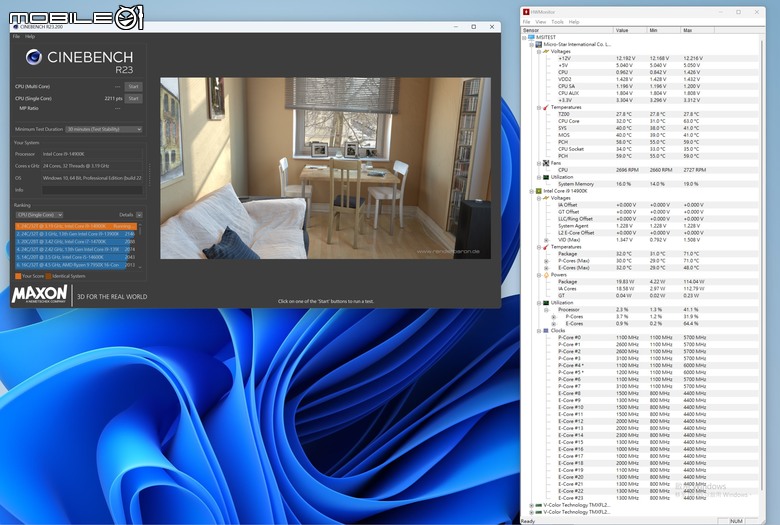
Task: Open the Tools menu in HWMonitor
Action: tap(557, 22)
